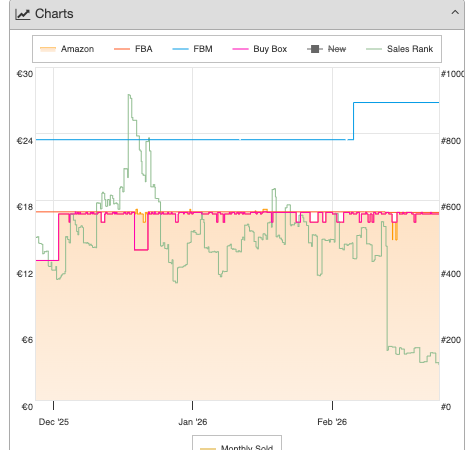The height and width of the screenshot is (450, 474).
Task: Click the #600 rank axis label
Action: pos(451,207)
